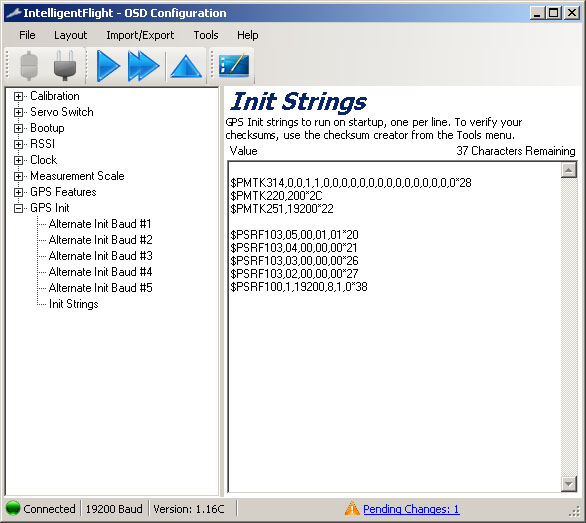Click the orange warning icon in status bar

352,508
